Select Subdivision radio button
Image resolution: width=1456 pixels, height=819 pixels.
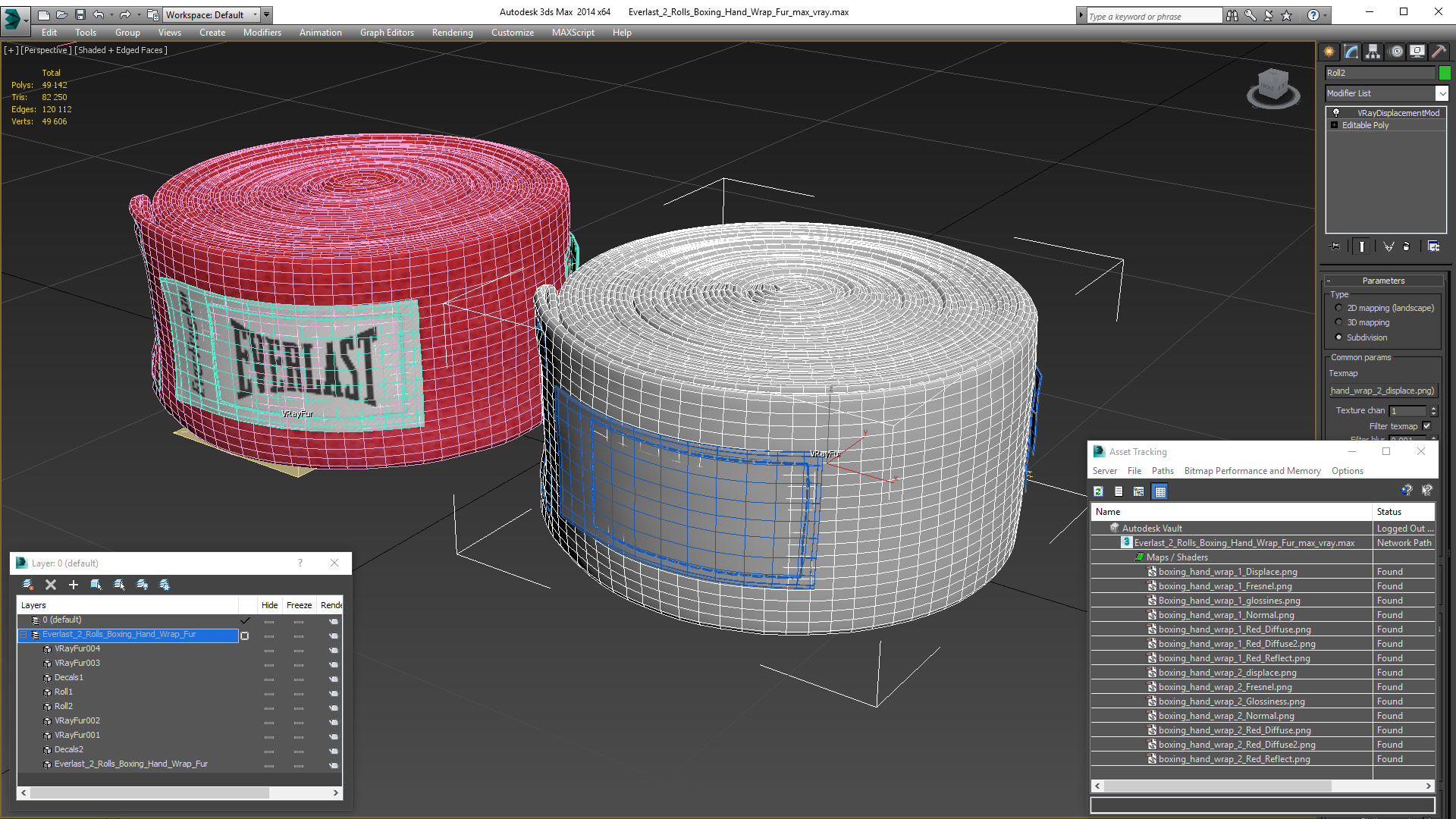click(x=1338, y=337)
